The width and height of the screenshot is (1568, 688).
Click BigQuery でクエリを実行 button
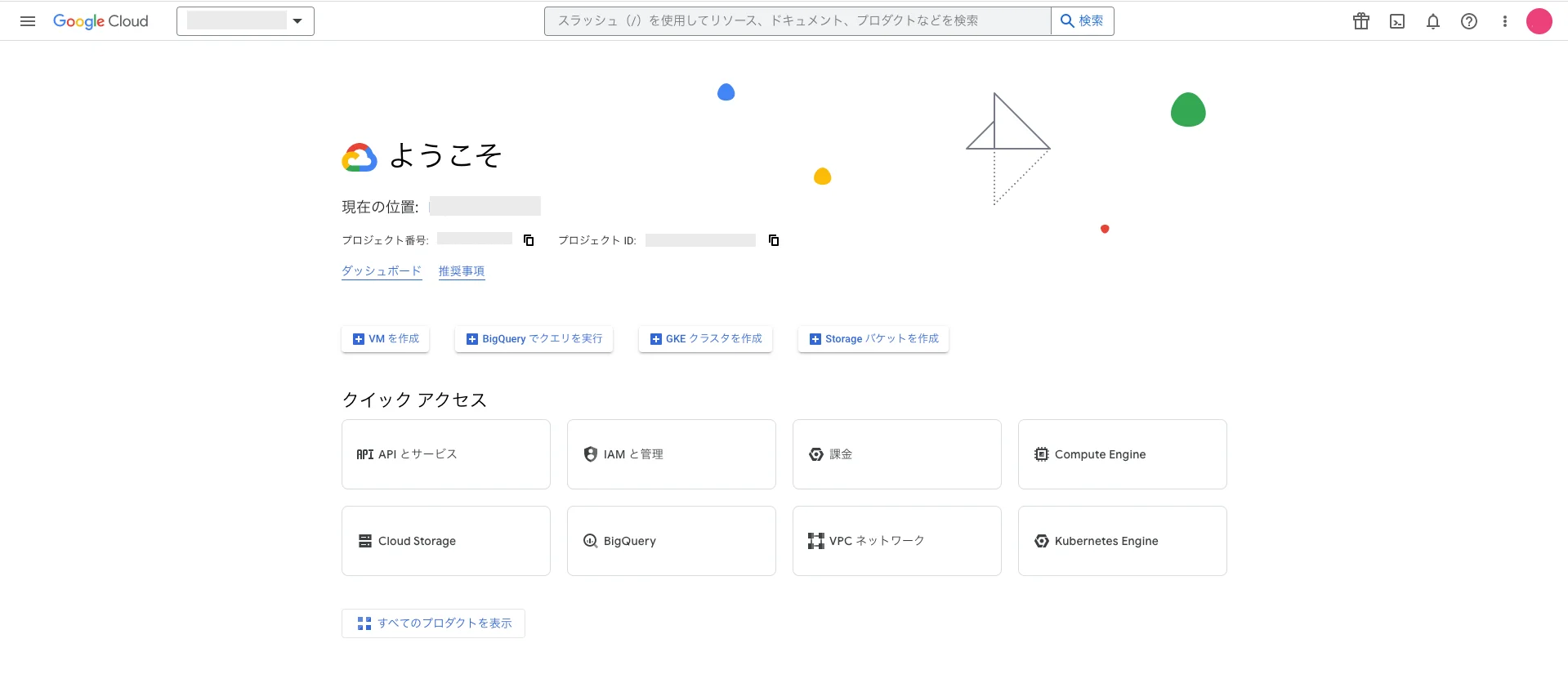534,339
